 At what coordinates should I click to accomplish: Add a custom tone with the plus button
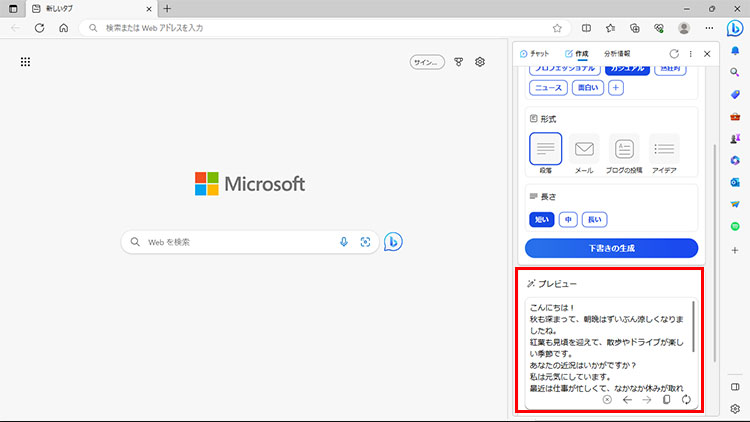[616, 88]
